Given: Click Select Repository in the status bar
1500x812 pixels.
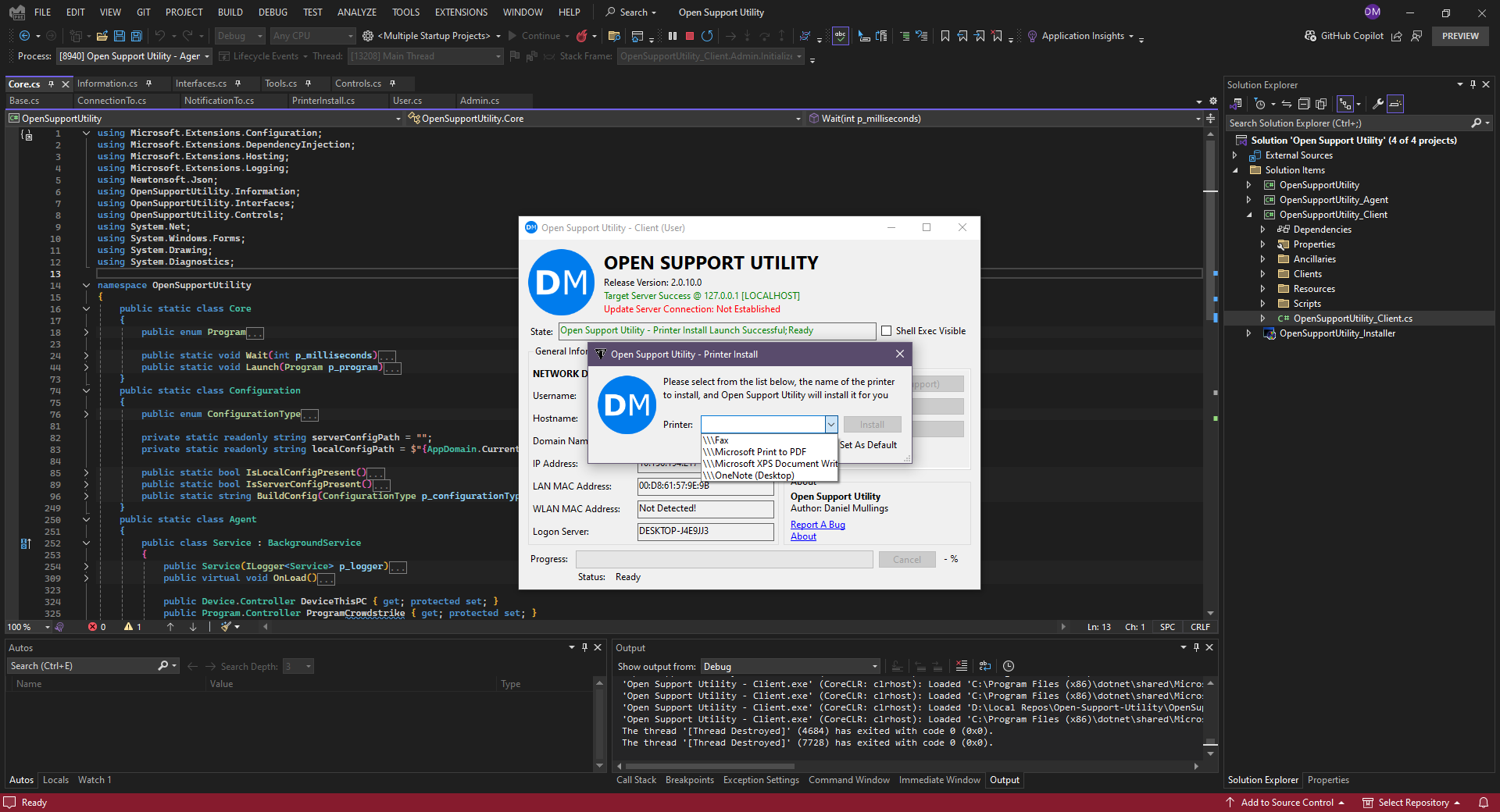Looking at the screenshot, I should click(x=1412, y=803).
